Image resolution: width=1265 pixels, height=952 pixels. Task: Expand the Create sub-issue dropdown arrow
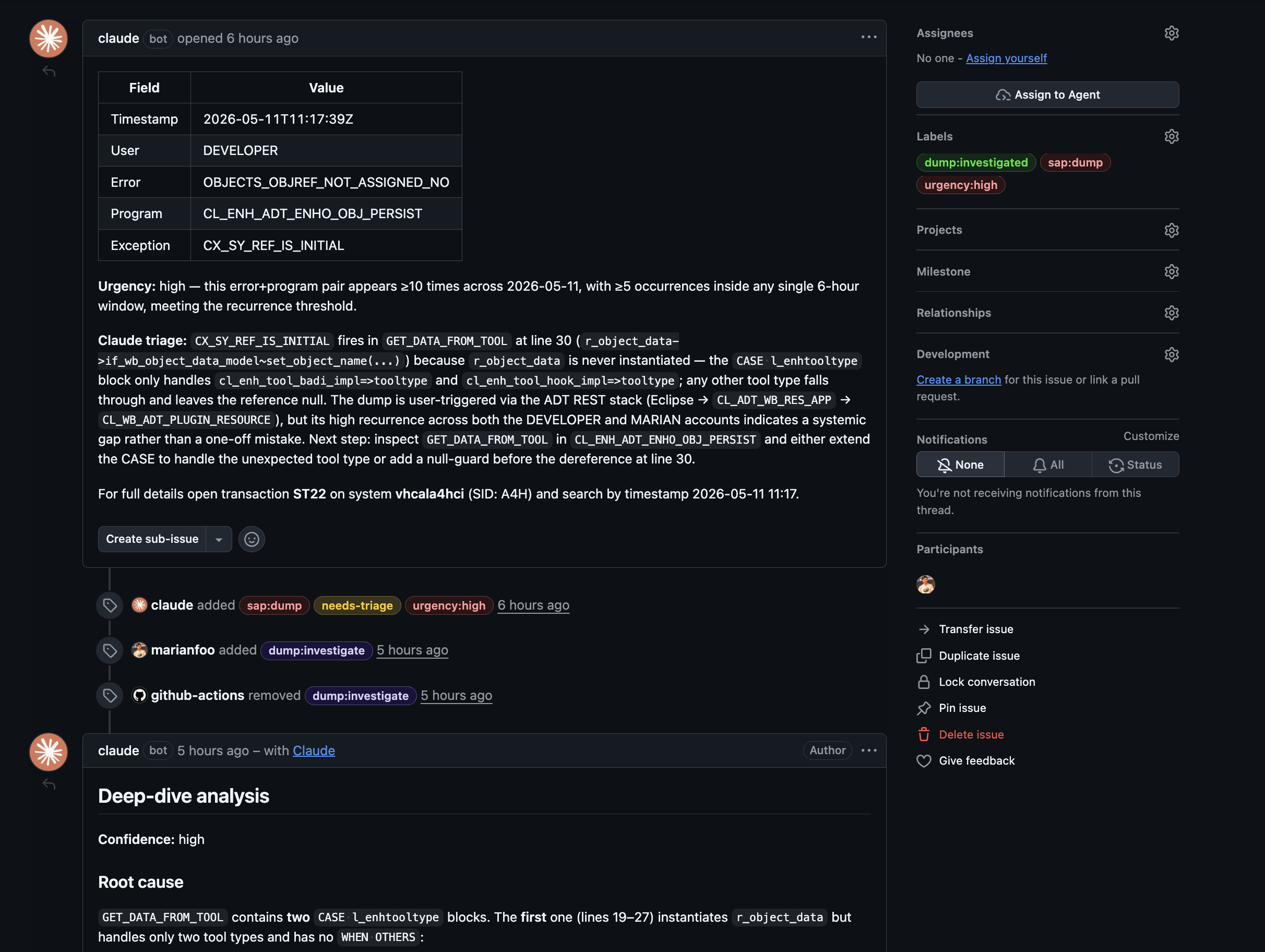219,539
